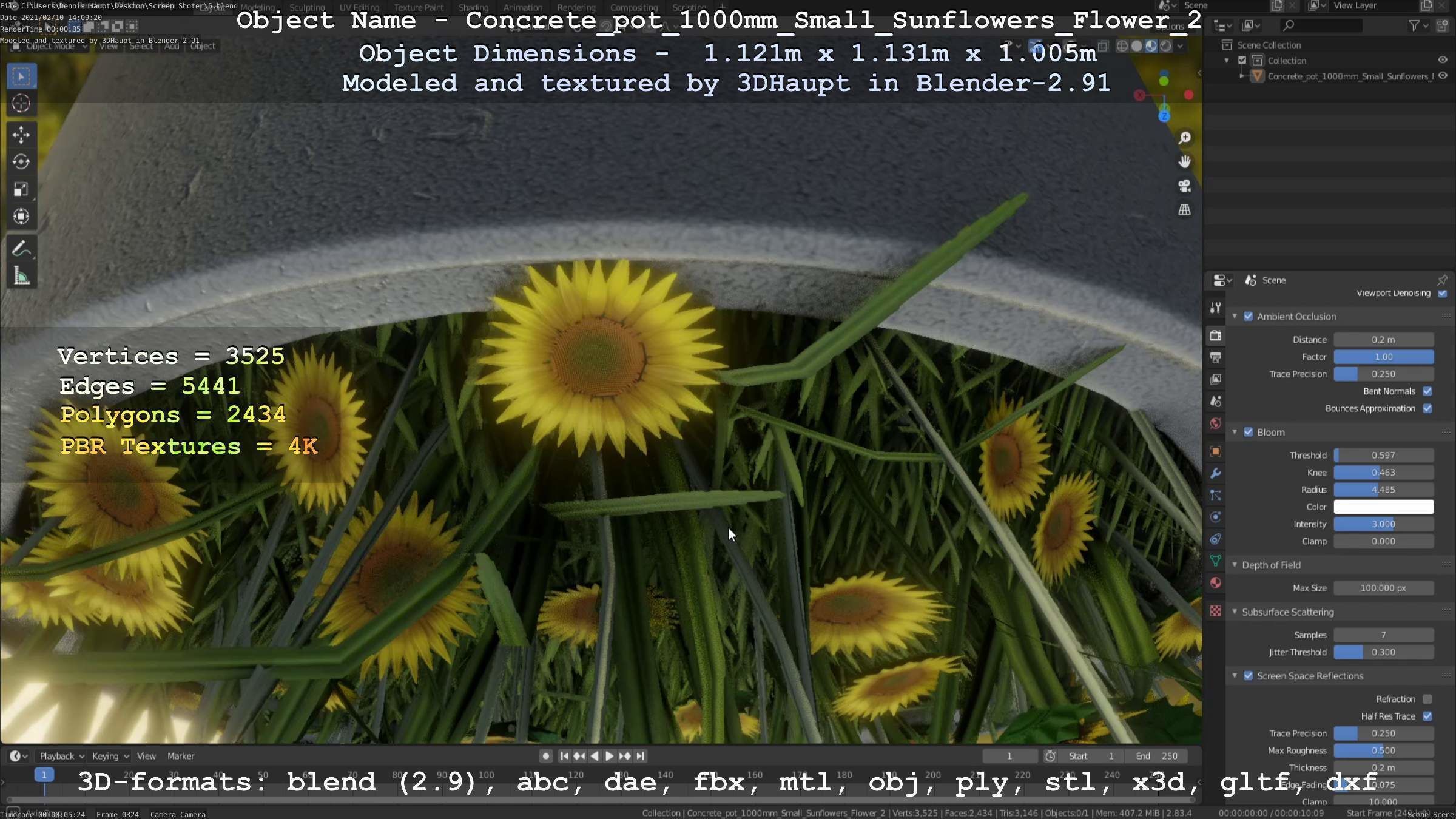
Task: Open the Modifier wrench properties tab
Action: [1216, 473]
